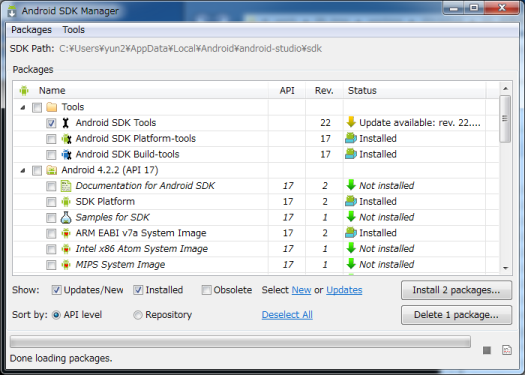Click the ARM EABI v7a System Image icon
This screenshot has width=525, height=375.
click(66, 233)
